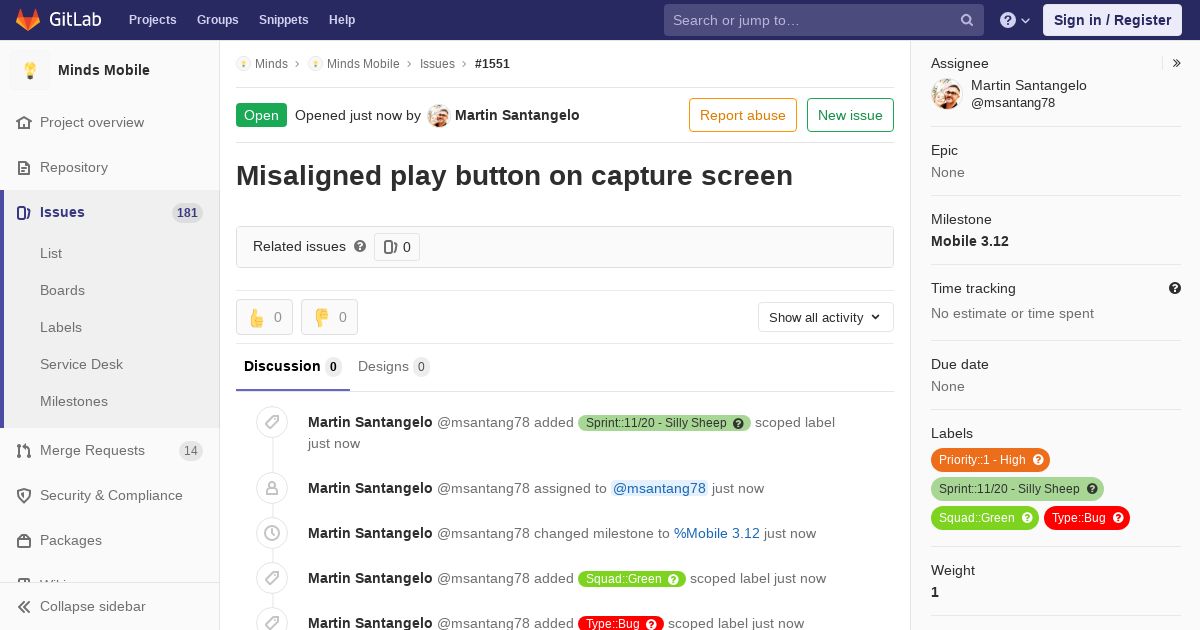This screenshot has height=630, width=1200.
Task: Switch to the Designs tab
Action: [394, 366]
